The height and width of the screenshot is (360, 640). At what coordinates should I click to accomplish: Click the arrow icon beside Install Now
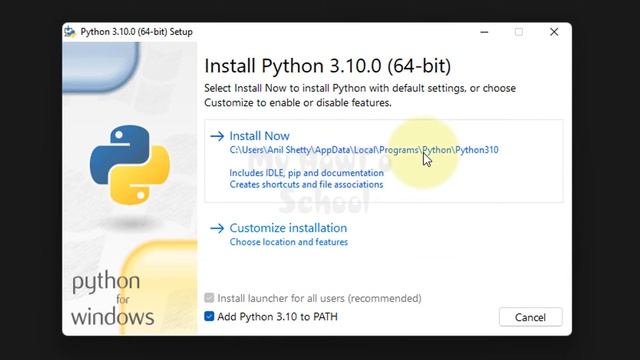pyautogui.click(x=217, y=136)
